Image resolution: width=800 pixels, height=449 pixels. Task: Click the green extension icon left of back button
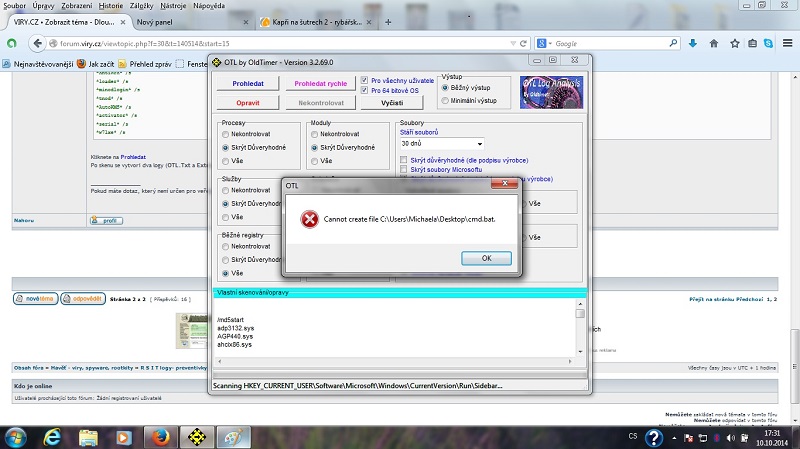(x=12, y=44)
